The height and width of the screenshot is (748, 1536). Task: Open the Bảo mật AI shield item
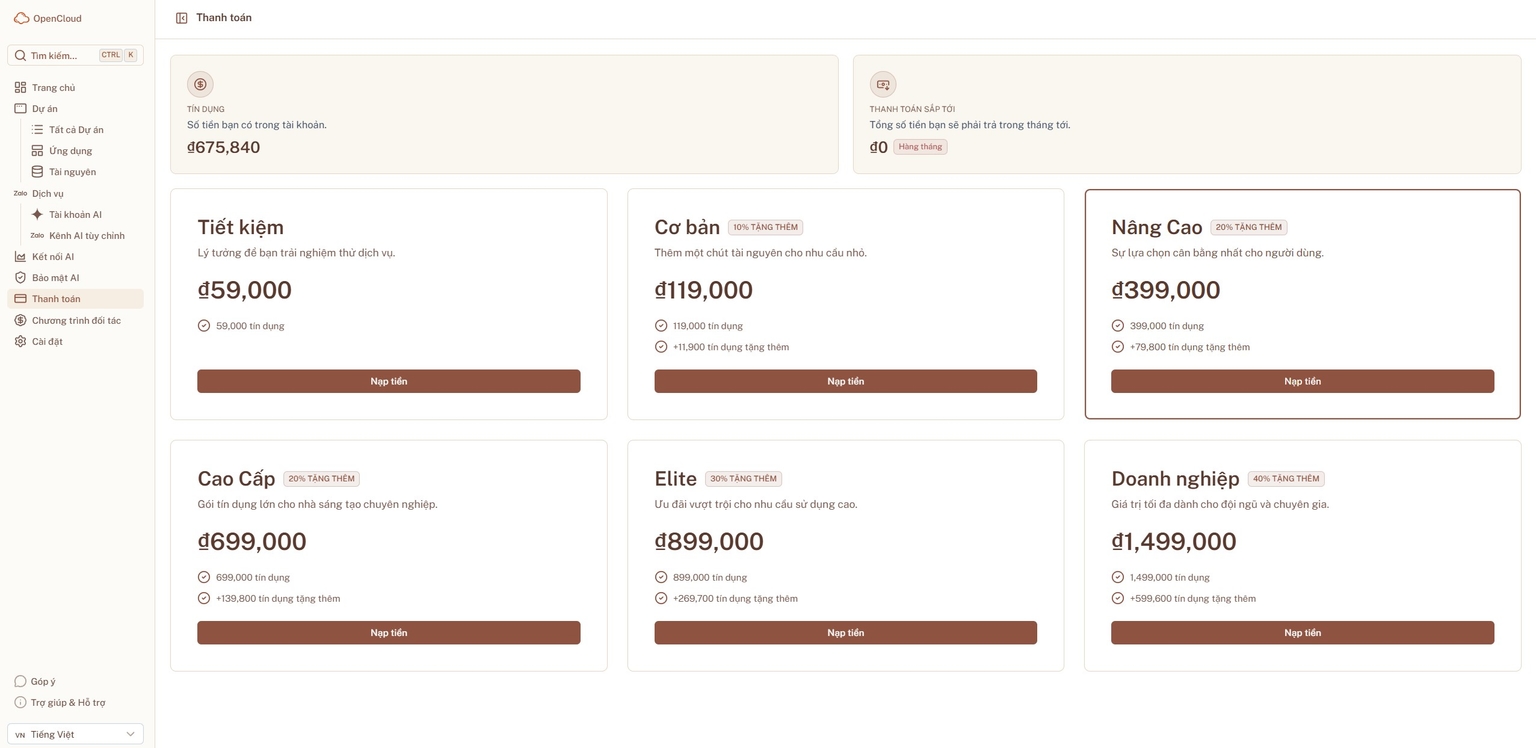coord(55,278)
